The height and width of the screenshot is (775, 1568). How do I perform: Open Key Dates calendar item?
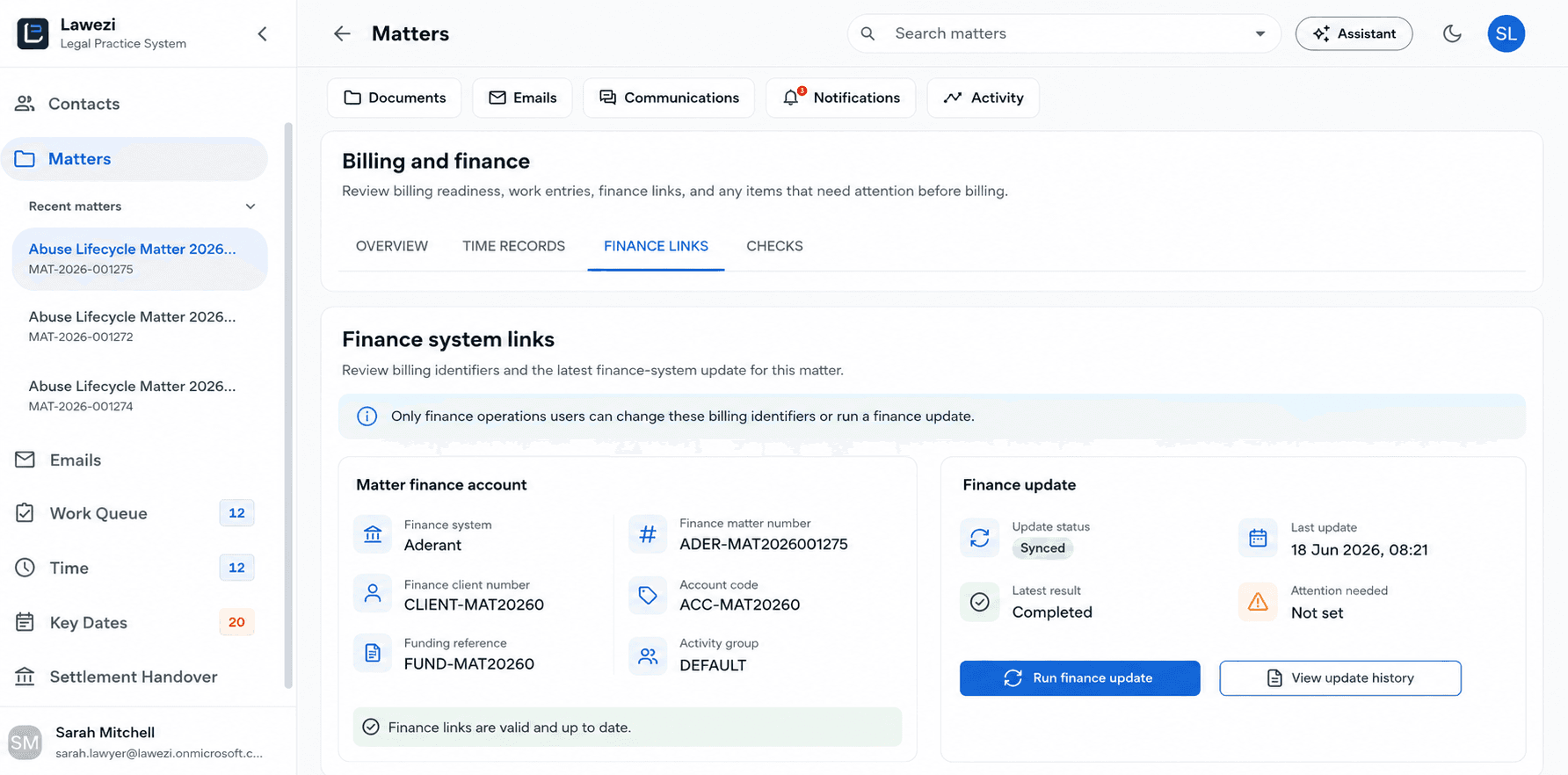(x=134, y=622)
